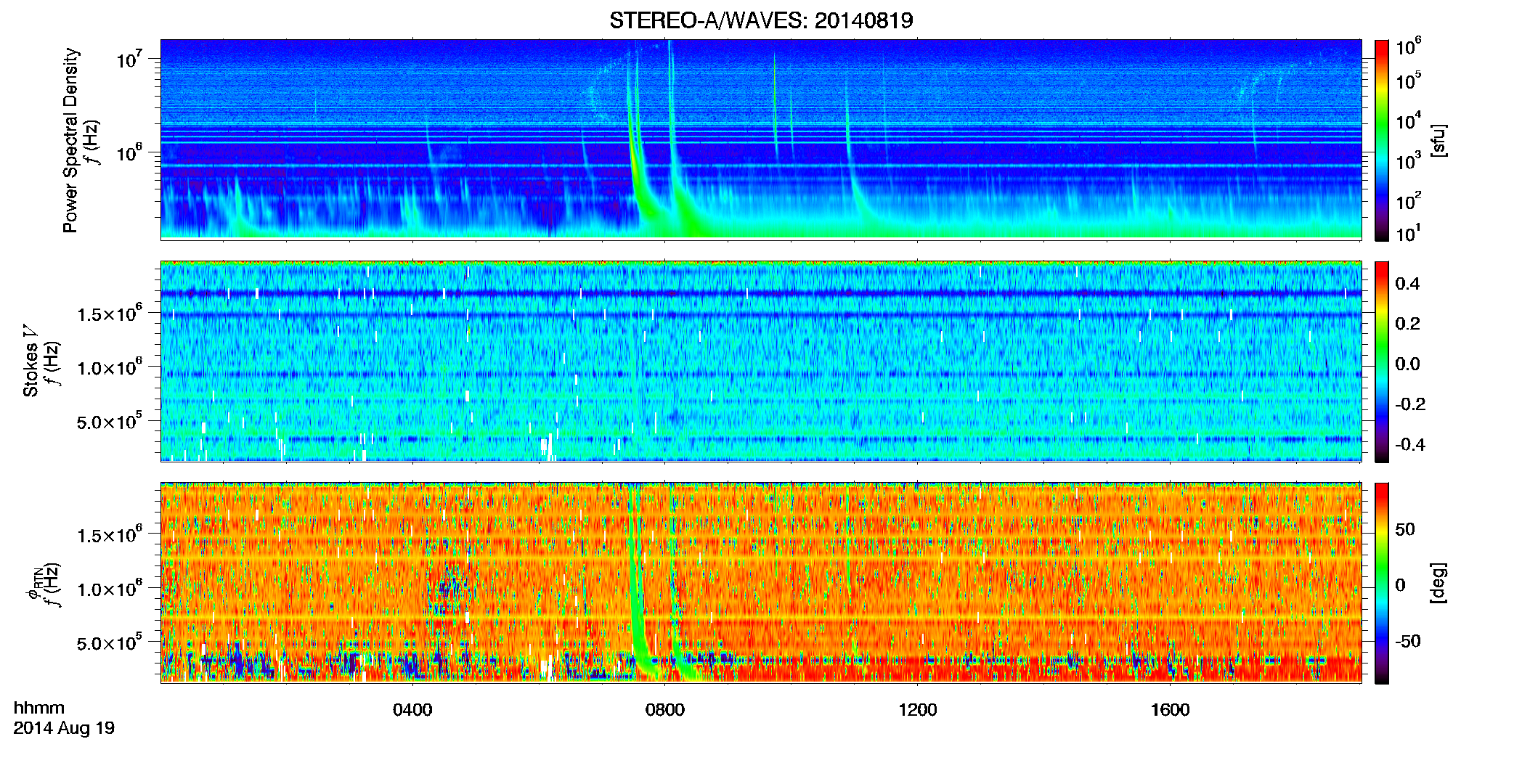Click the 10^1 tick label on the sfu colorbar

click(1409, 232)
